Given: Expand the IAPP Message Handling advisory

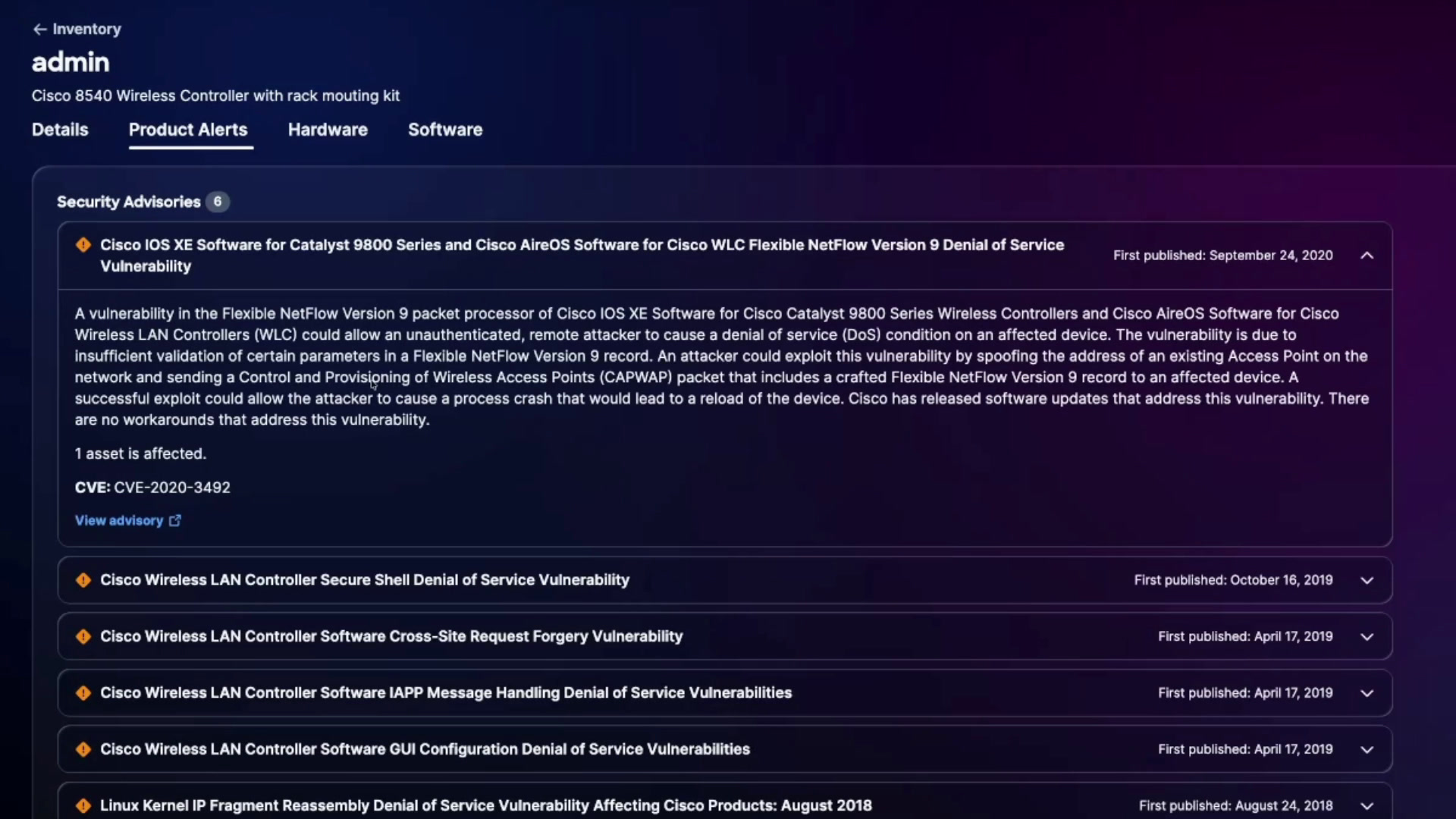Looking at the screenshot, I should (x=1367, y=693).
